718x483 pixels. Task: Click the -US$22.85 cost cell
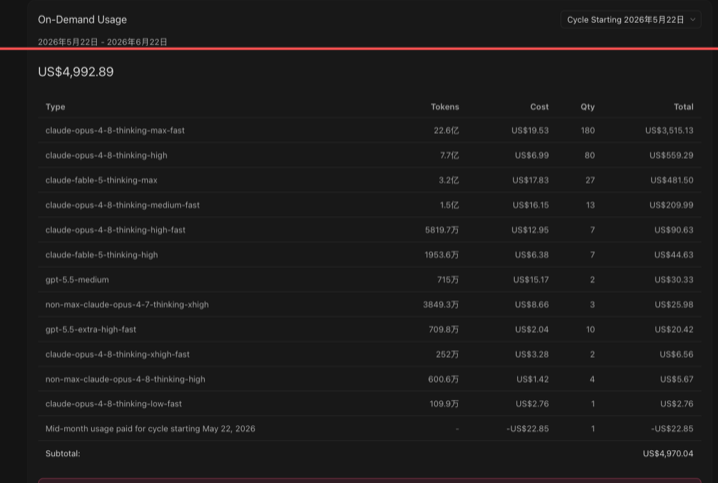[528, 429]
